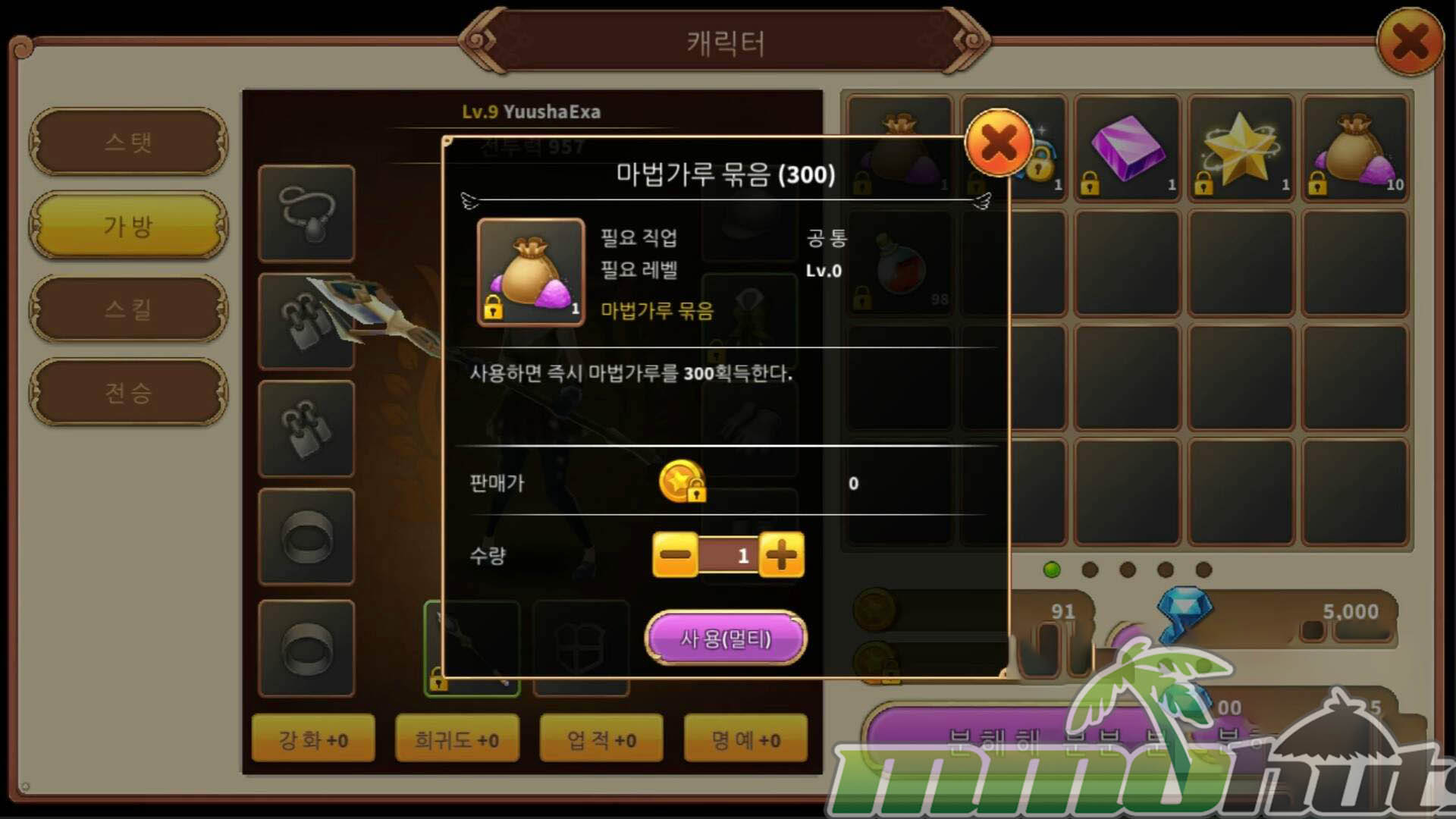Image resolution: width=1456 pixels, height=819 pixels.
Task: Click the magic powder bundle icon in popup
Action: [530, 272]
